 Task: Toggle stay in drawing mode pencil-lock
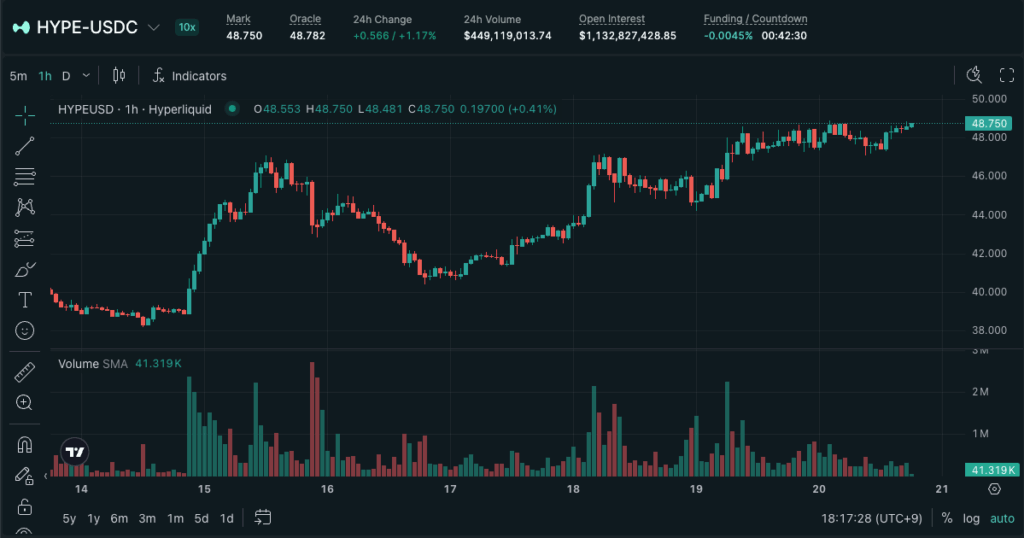(25, 476)
